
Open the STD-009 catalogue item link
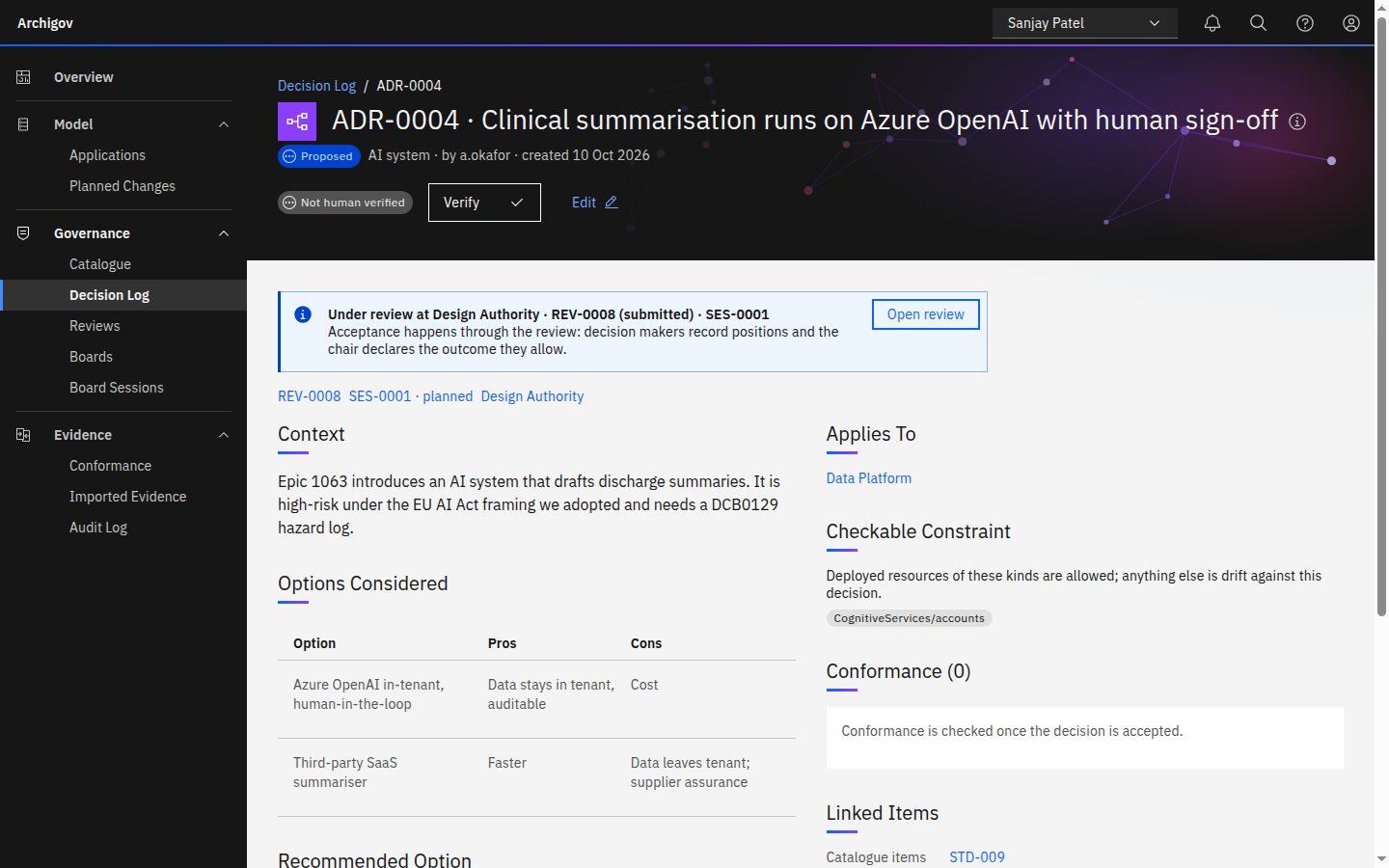coord(977,857)
